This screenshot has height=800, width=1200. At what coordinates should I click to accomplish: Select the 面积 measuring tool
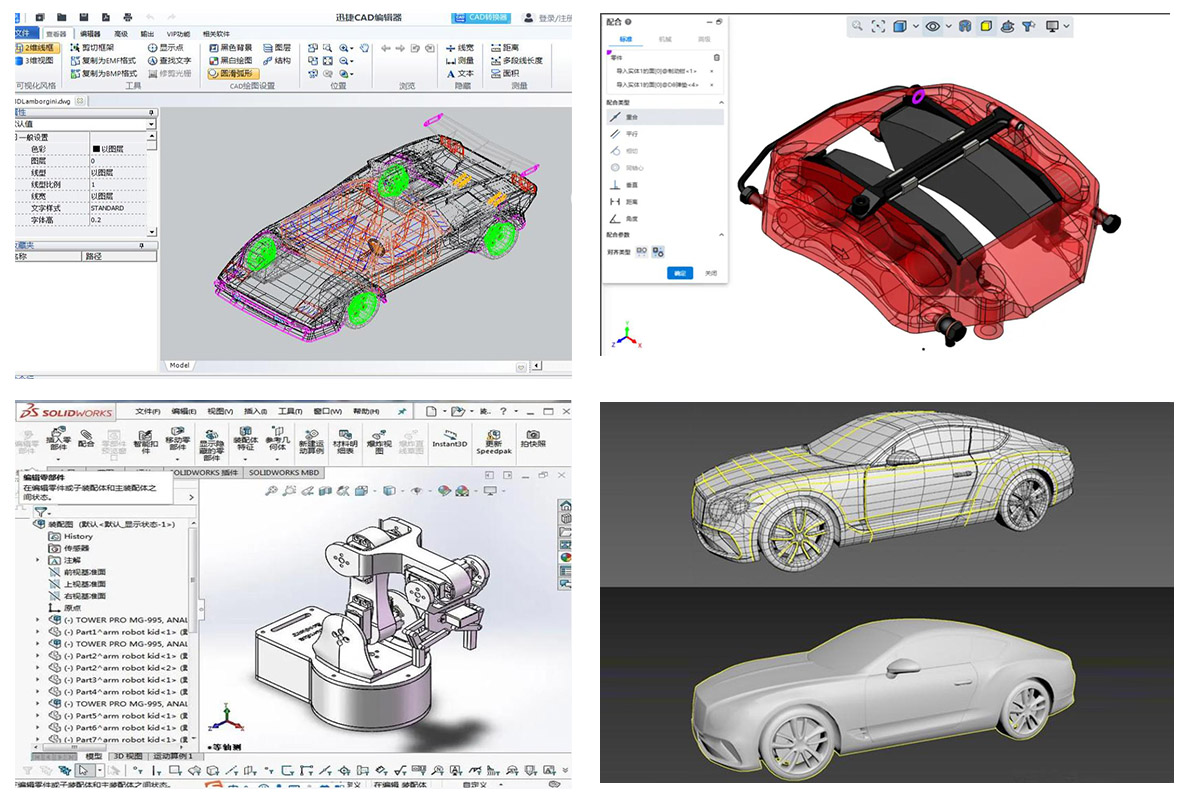505,74
